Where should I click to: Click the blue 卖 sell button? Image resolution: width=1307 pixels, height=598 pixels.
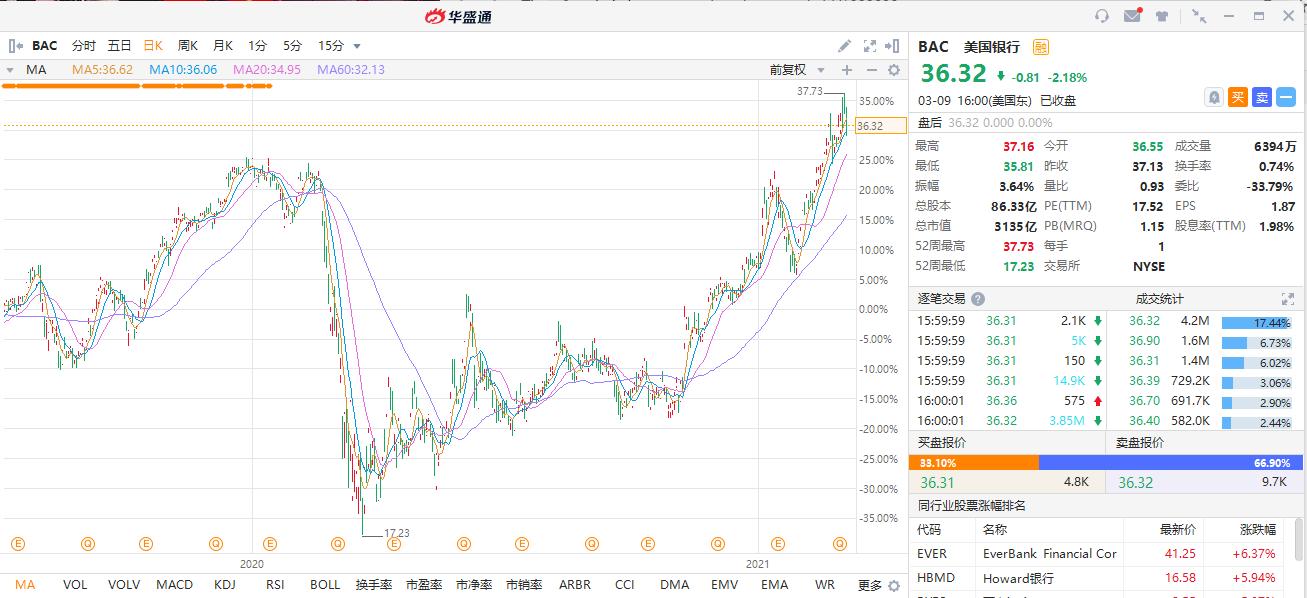[x=1262, y=97]
